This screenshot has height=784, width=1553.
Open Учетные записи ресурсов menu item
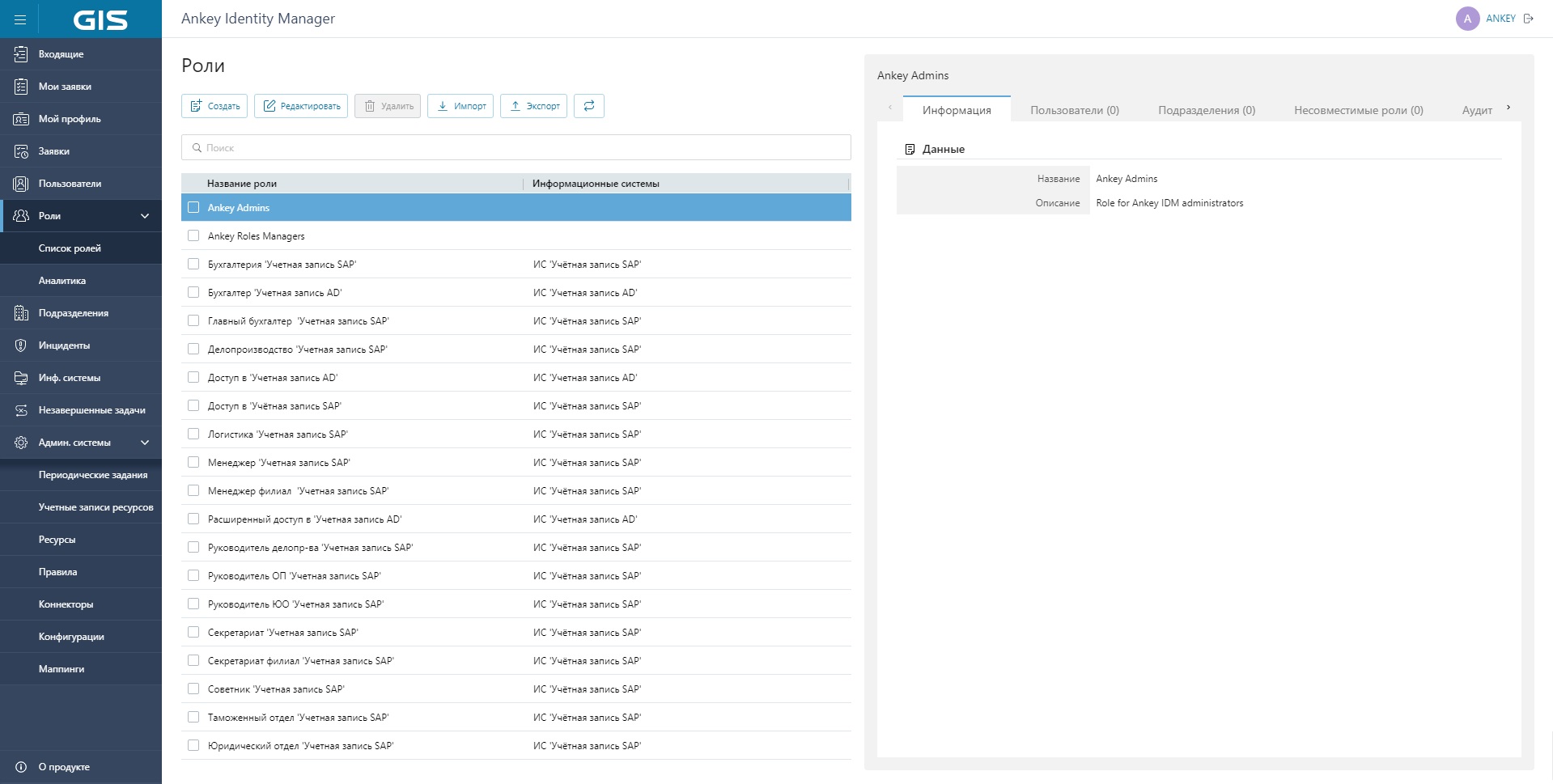pyautogui.click(x=81, y=507)
